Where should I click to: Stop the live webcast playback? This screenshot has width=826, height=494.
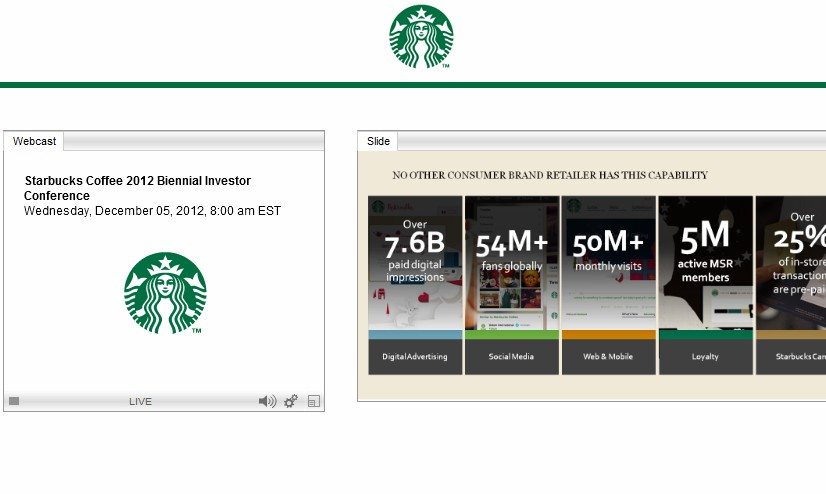point(14,401)
